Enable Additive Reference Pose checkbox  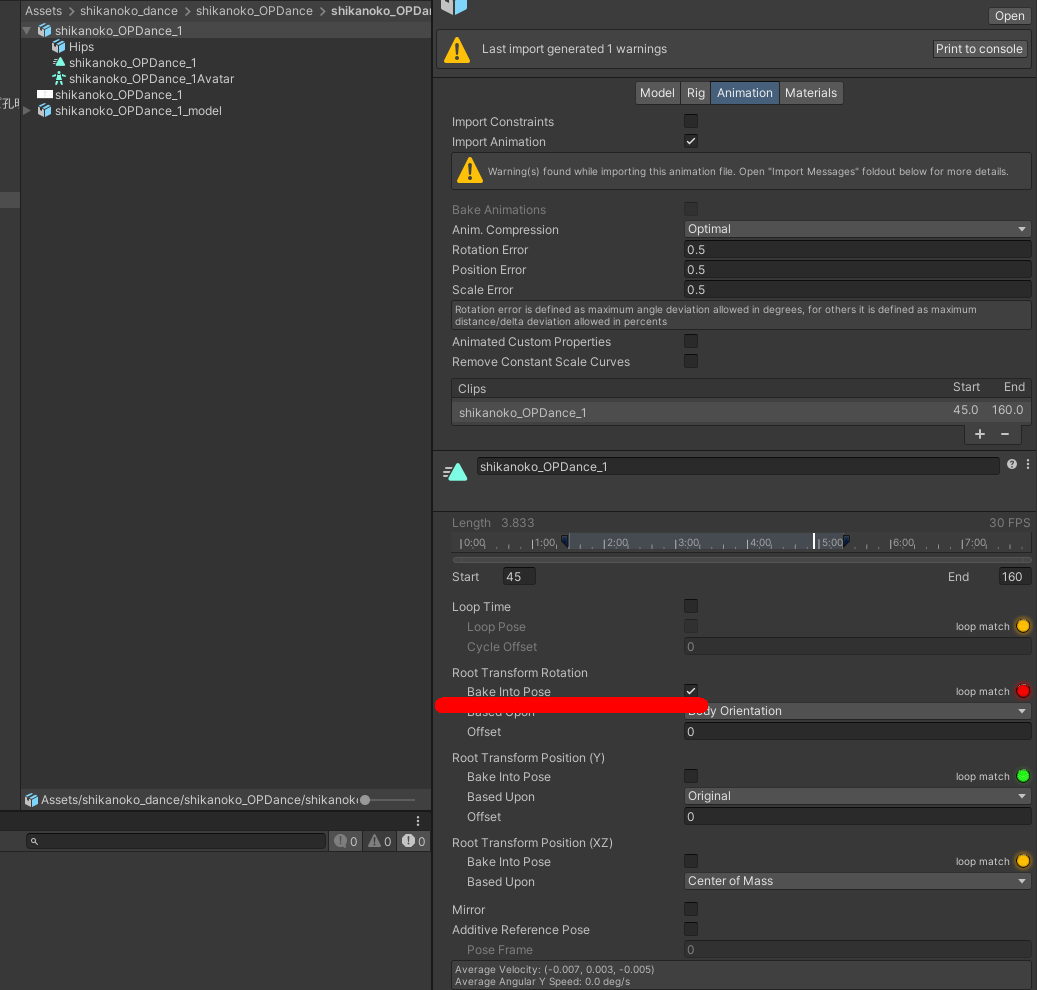691,928
